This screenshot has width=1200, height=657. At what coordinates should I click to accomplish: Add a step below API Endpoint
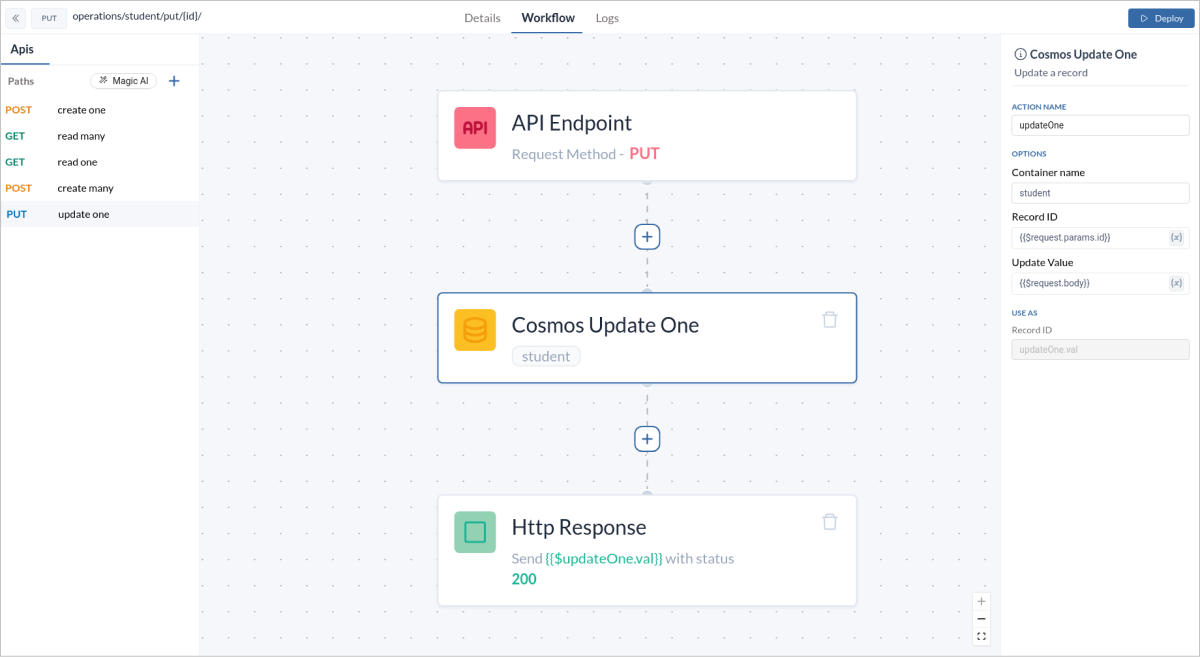click(x=647, y=237)
